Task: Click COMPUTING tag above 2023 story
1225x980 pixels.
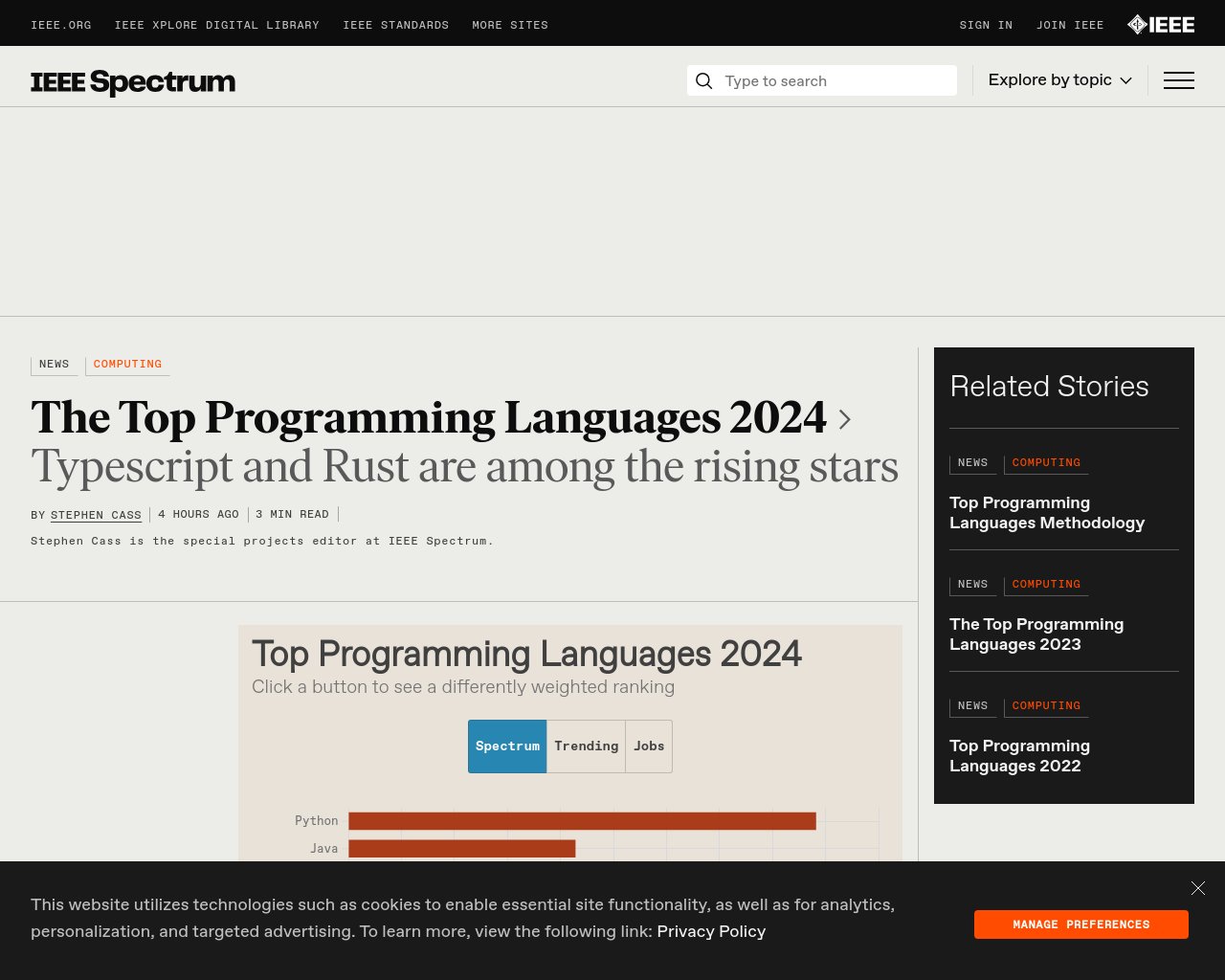Action: 1046,585
